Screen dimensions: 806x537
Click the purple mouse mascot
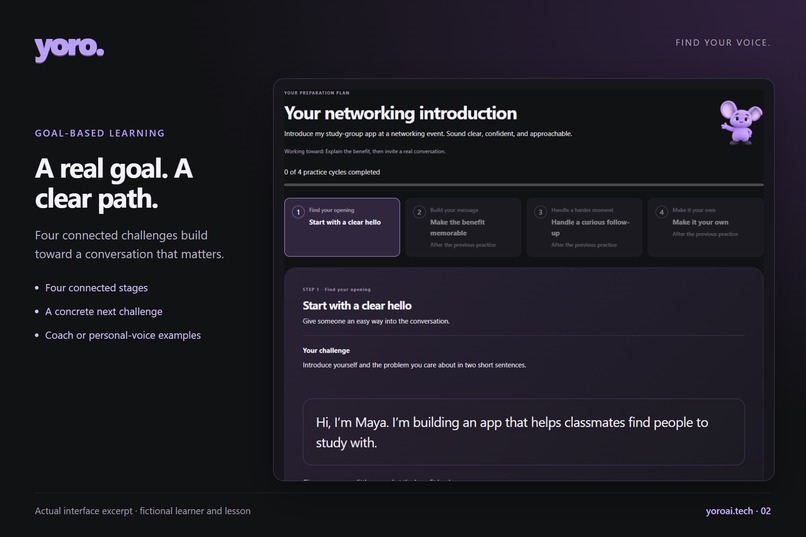(741, 122)
